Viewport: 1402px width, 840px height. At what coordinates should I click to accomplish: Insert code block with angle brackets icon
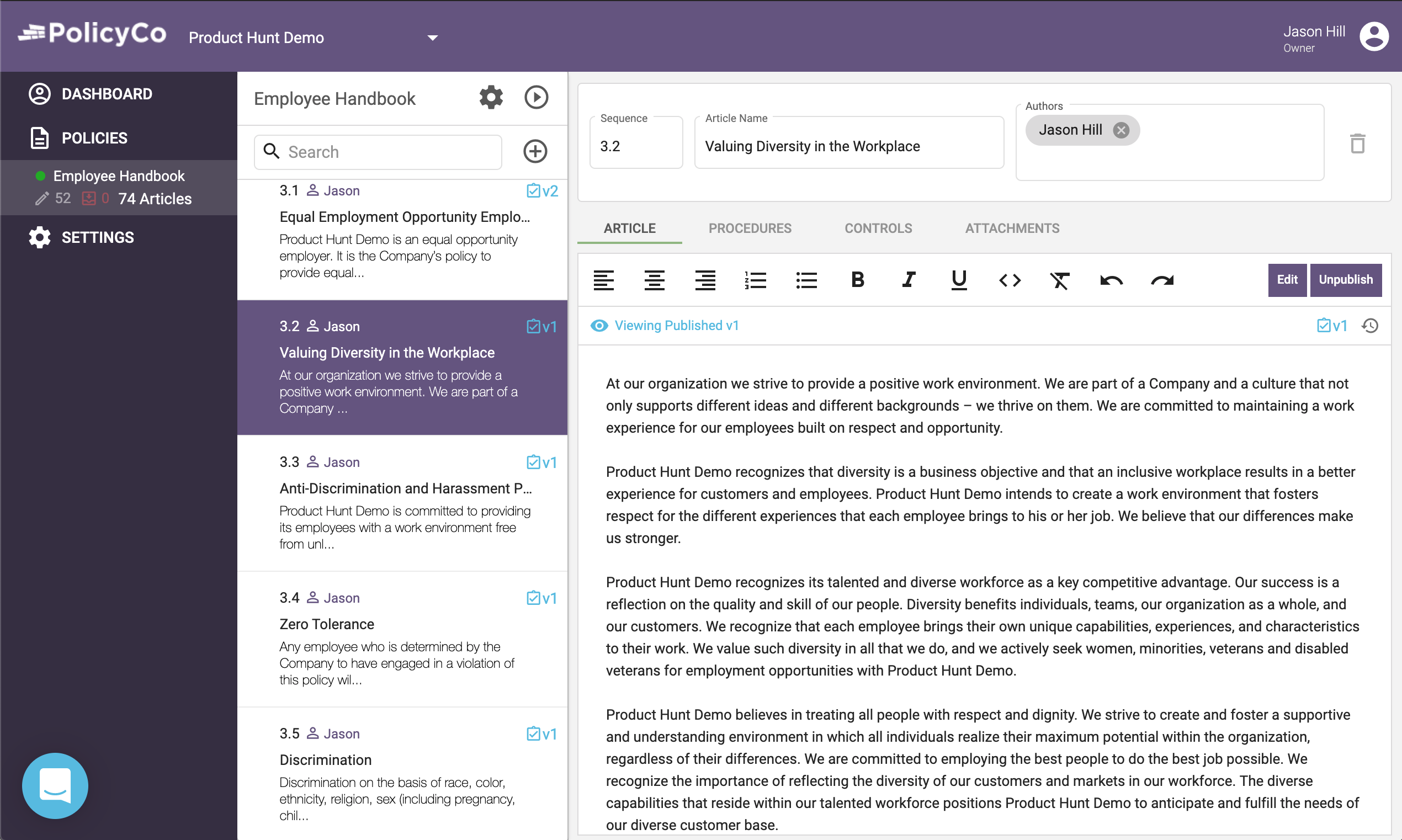pyautogui.click(x=1009, y=280)
